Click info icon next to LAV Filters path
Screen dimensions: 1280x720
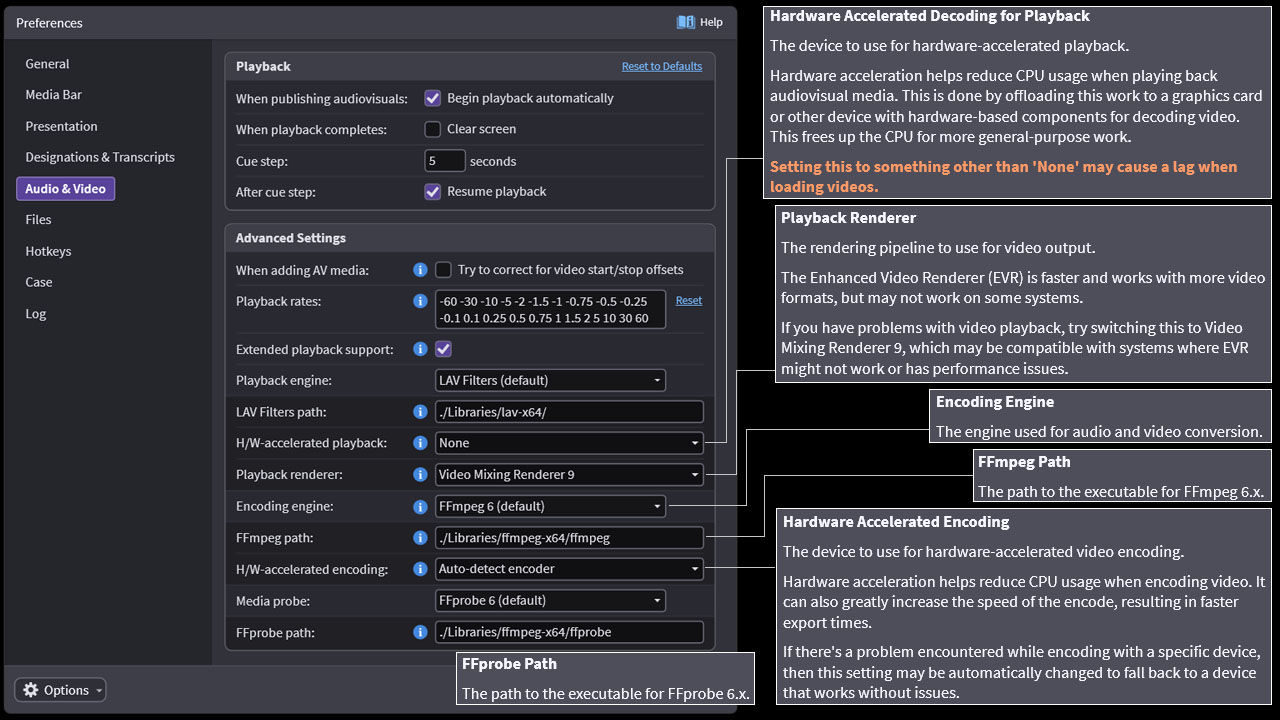(420, 412)
